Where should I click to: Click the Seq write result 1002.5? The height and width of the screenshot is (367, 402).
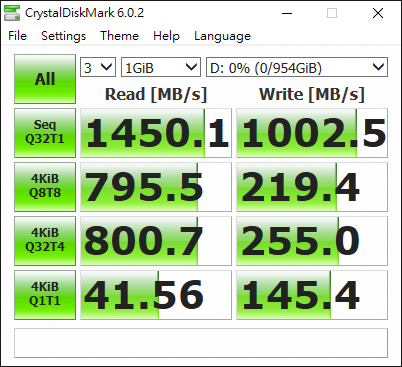pyautogui.click(x=312, y=133)
